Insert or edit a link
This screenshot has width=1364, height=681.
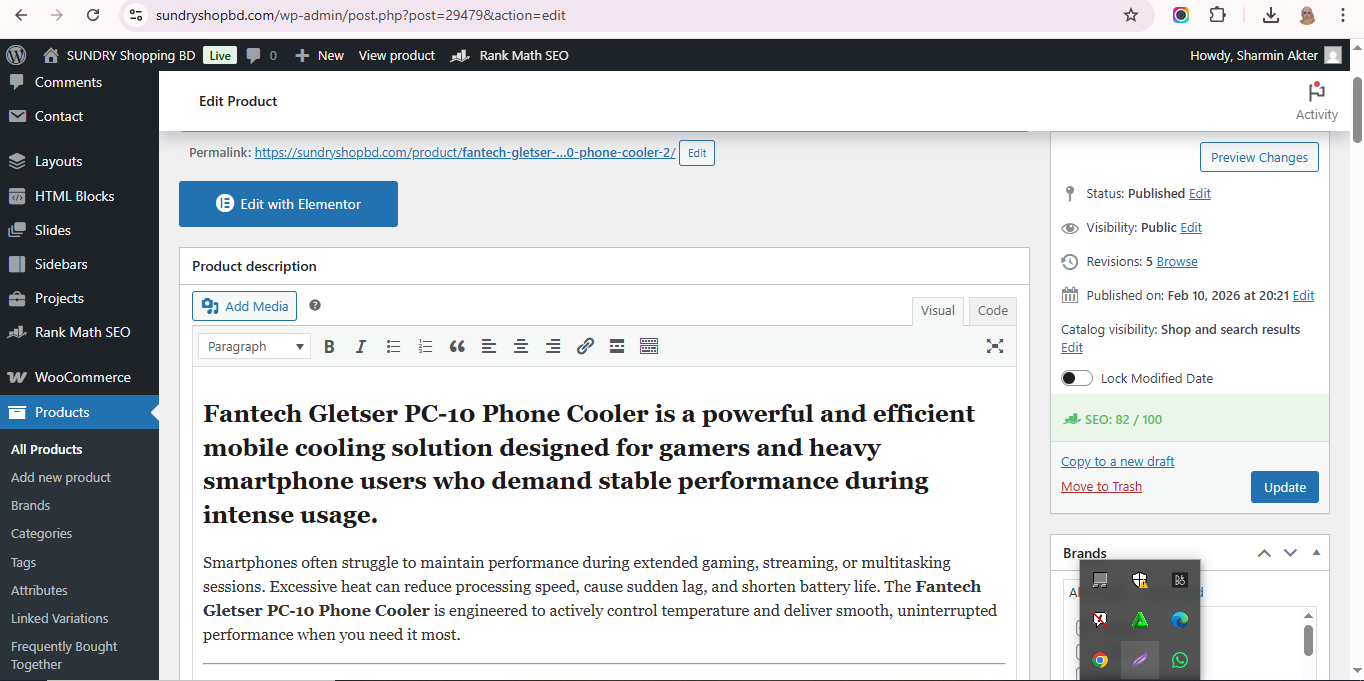point(585,346)
